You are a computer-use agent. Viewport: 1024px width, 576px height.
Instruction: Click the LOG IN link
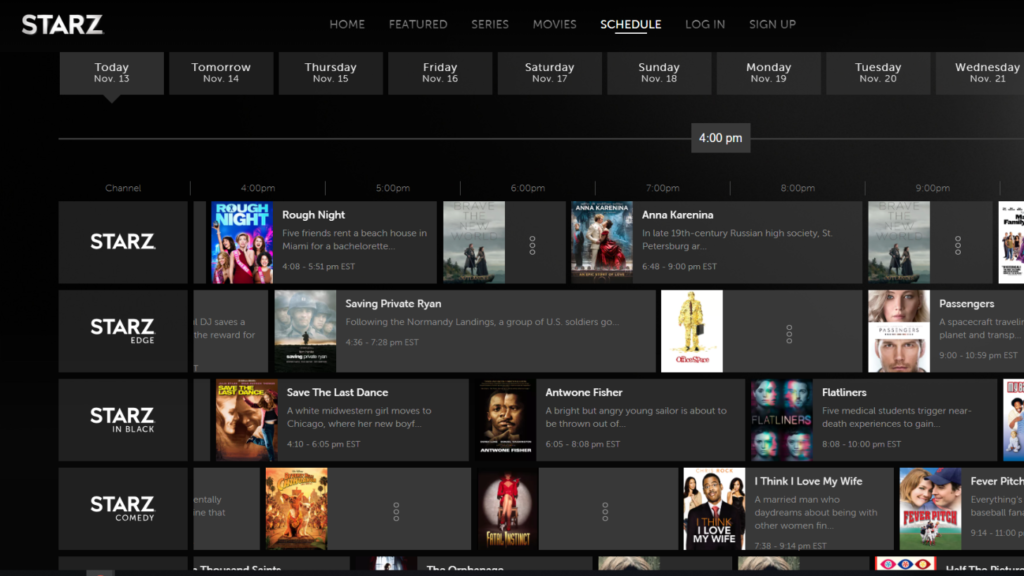[705, 24]
